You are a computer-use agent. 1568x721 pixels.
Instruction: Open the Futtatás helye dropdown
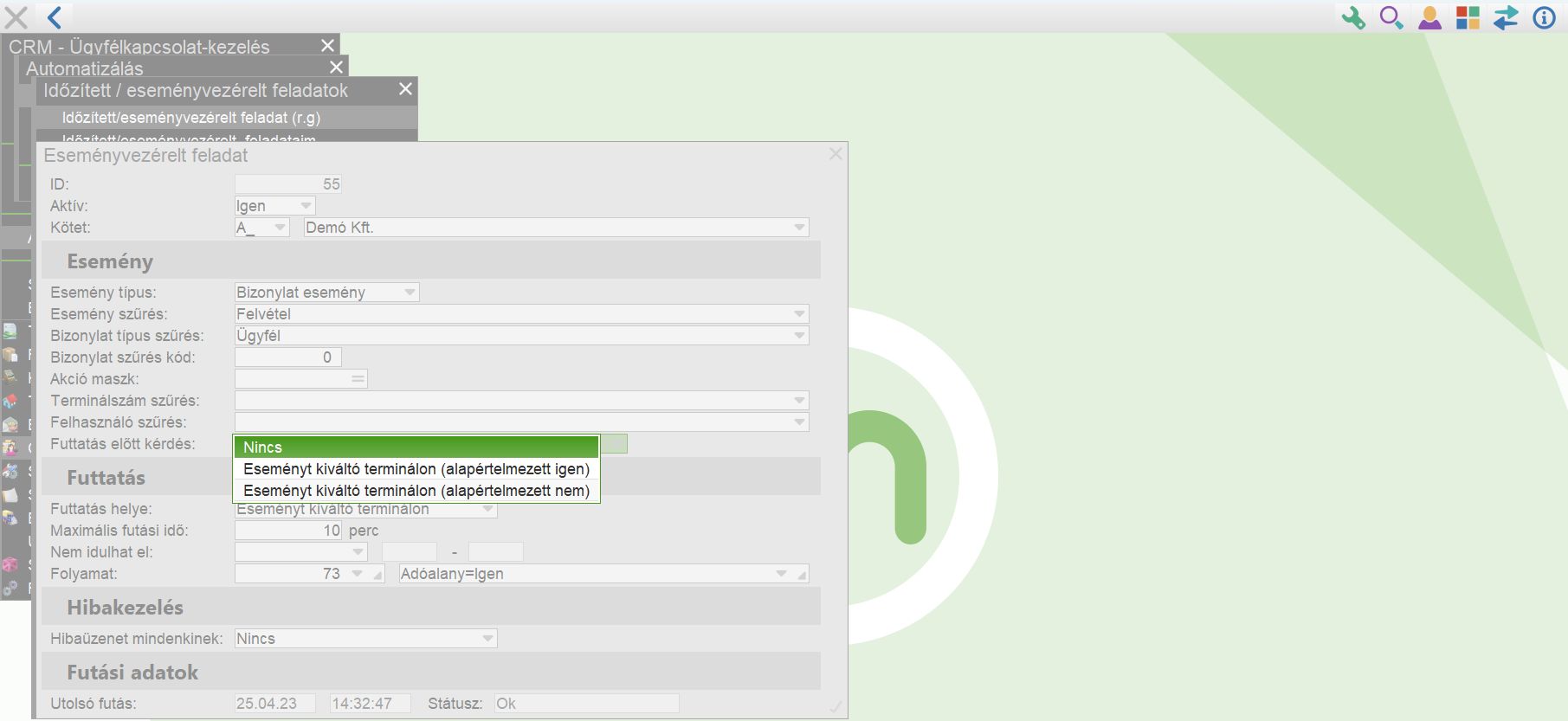pyautogui.click(x=366, y=509)
